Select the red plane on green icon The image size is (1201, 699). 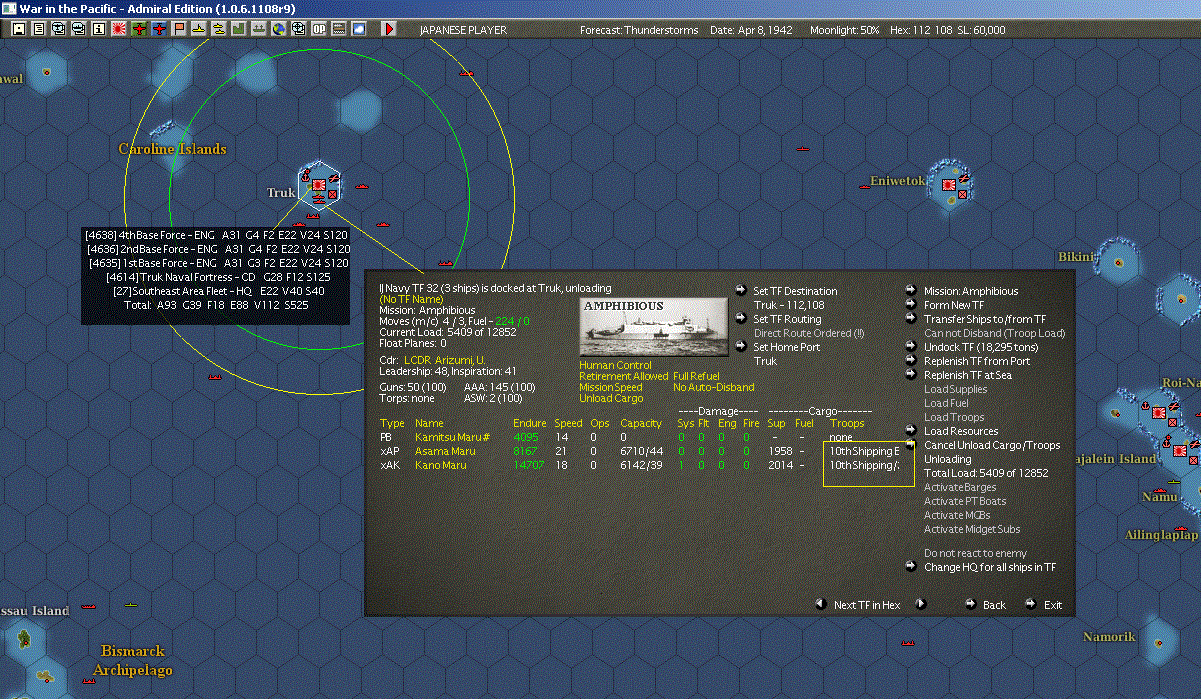pyautogui.click(x=139, y=29)
